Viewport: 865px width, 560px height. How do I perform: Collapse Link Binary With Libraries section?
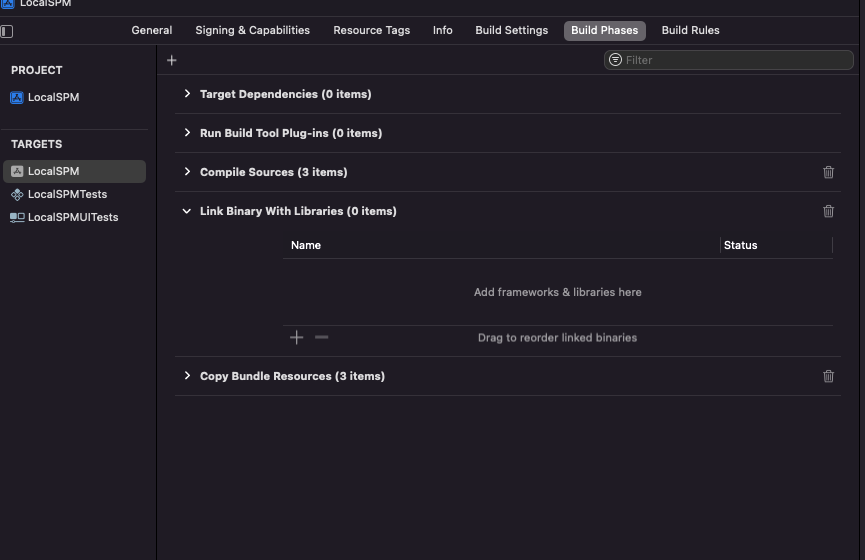(186, 211)
